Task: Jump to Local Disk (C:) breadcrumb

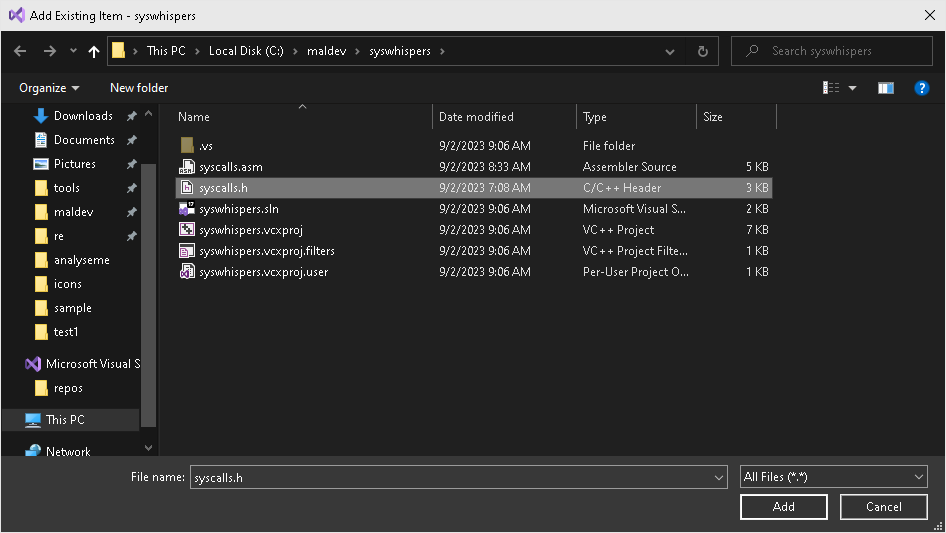Action: [246, 51]
